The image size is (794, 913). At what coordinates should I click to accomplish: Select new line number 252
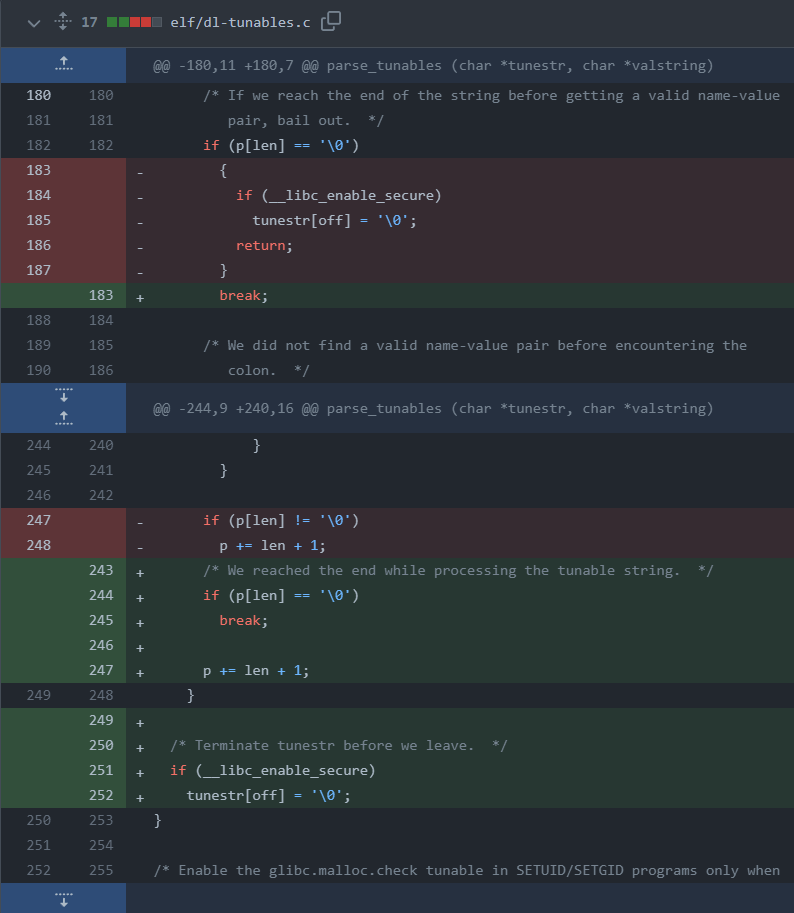(101, 796)
